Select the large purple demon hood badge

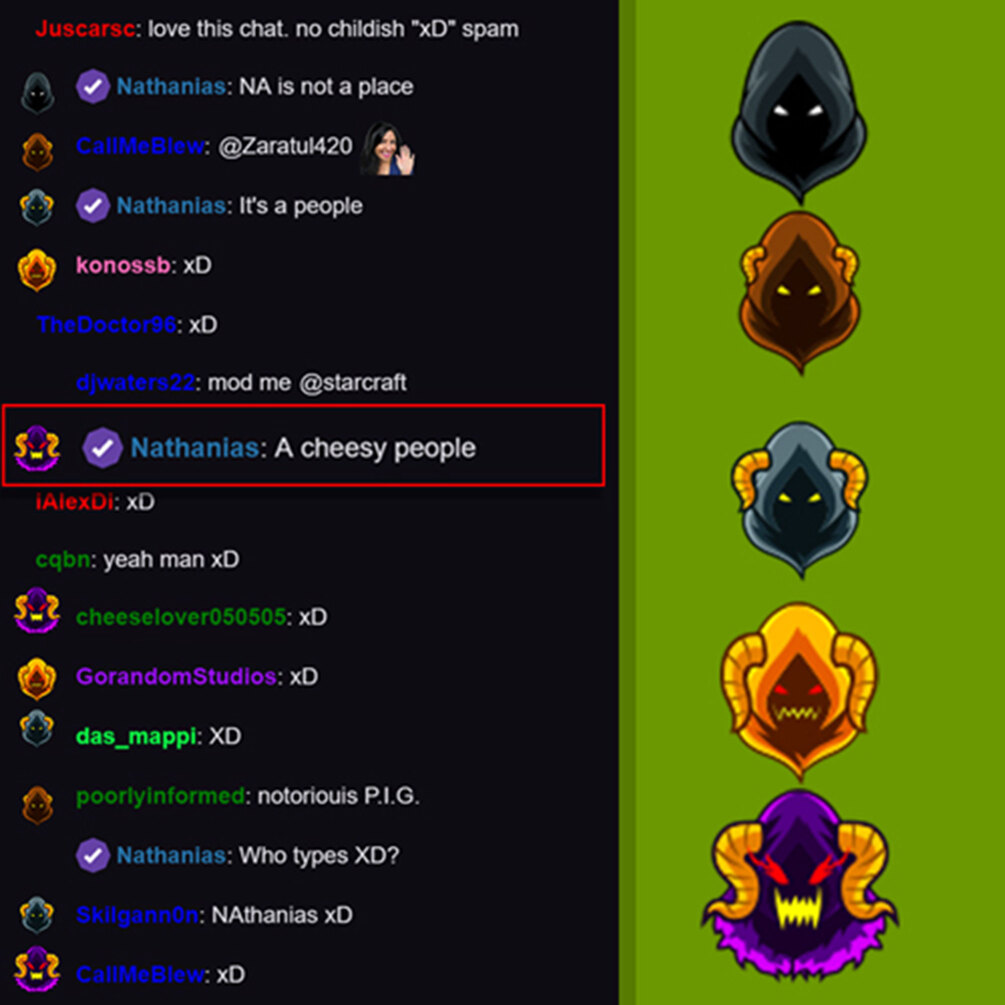pos(799,885)
